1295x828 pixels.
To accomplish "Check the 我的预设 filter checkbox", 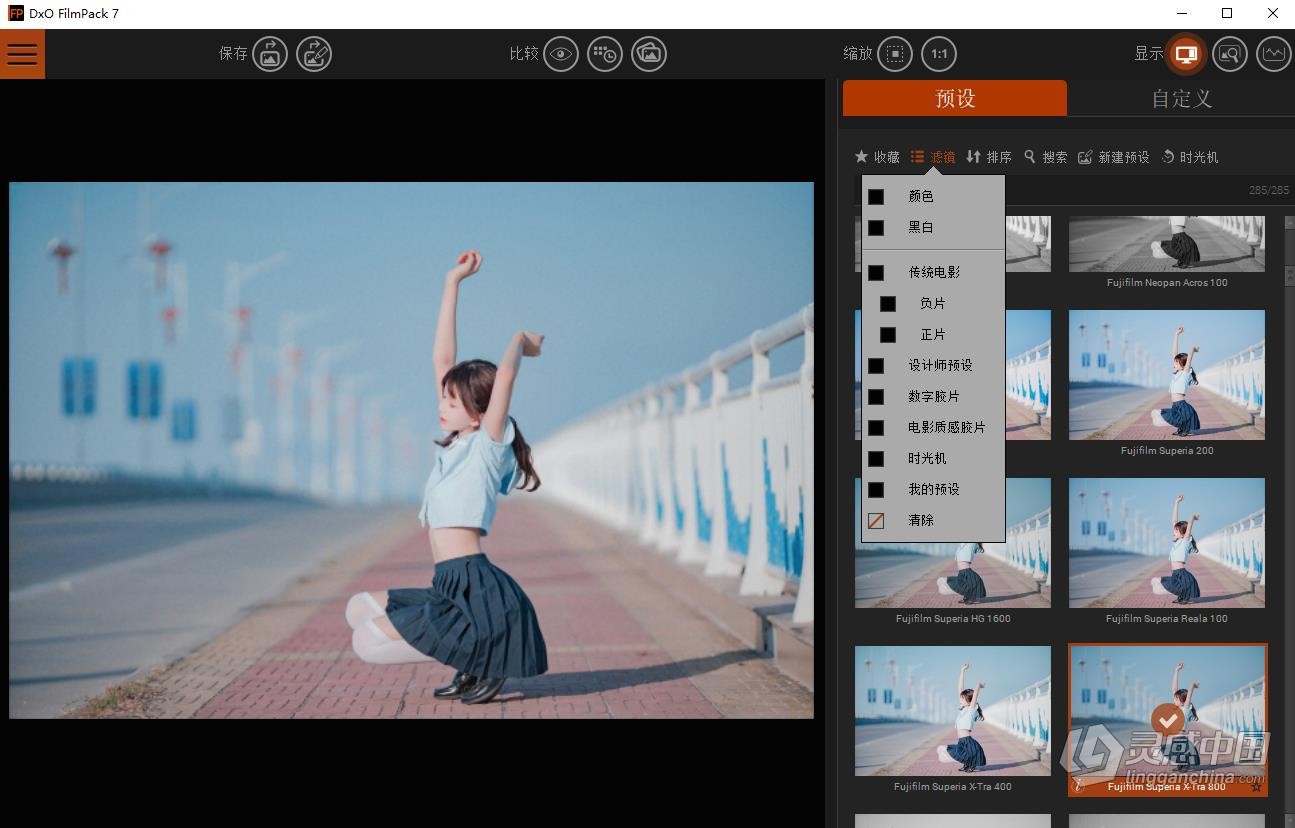I will tap(876, 489).
